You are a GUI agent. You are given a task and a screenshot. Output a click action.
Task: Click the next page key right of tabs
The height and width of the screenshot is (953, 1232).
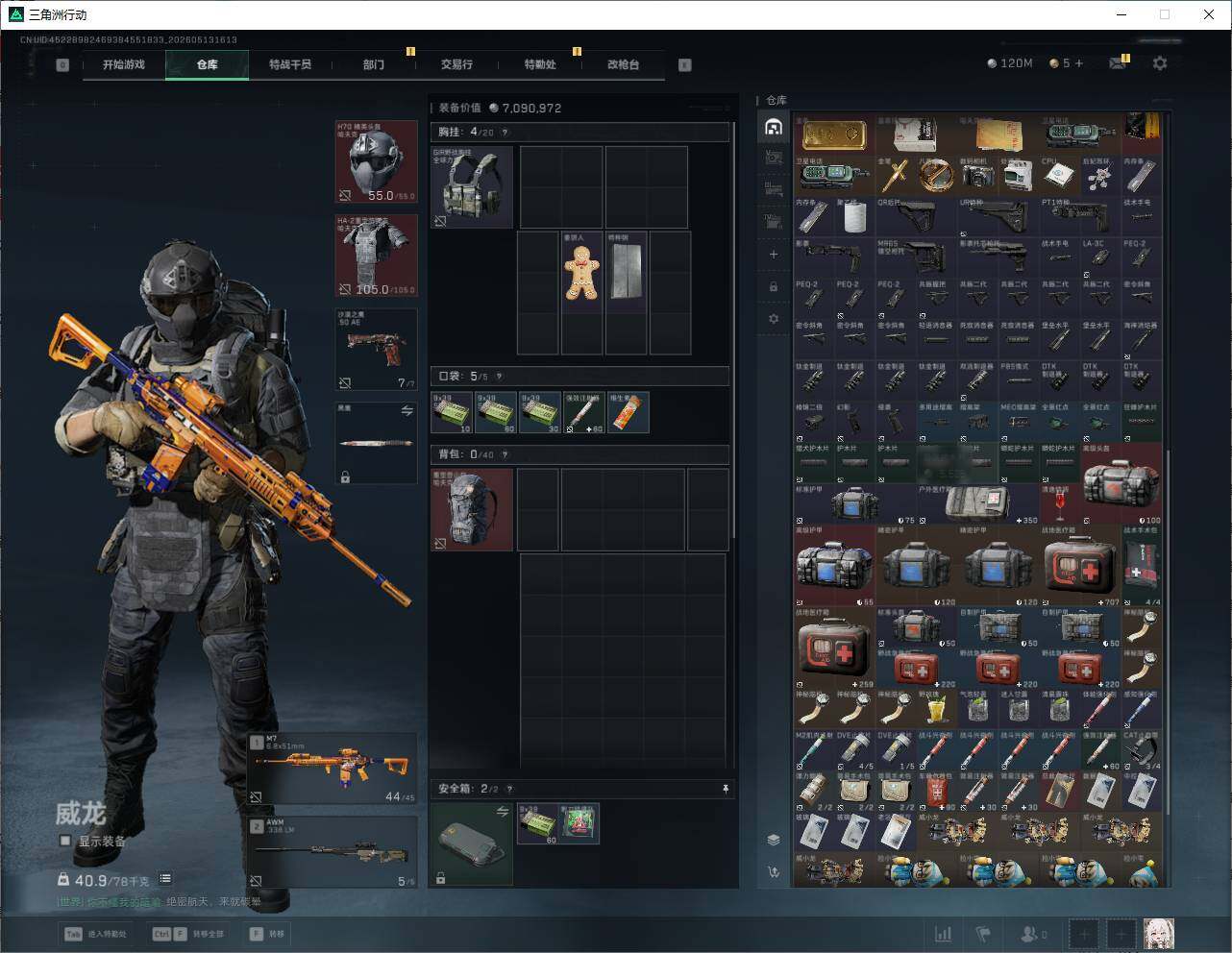tap(685, 65)
